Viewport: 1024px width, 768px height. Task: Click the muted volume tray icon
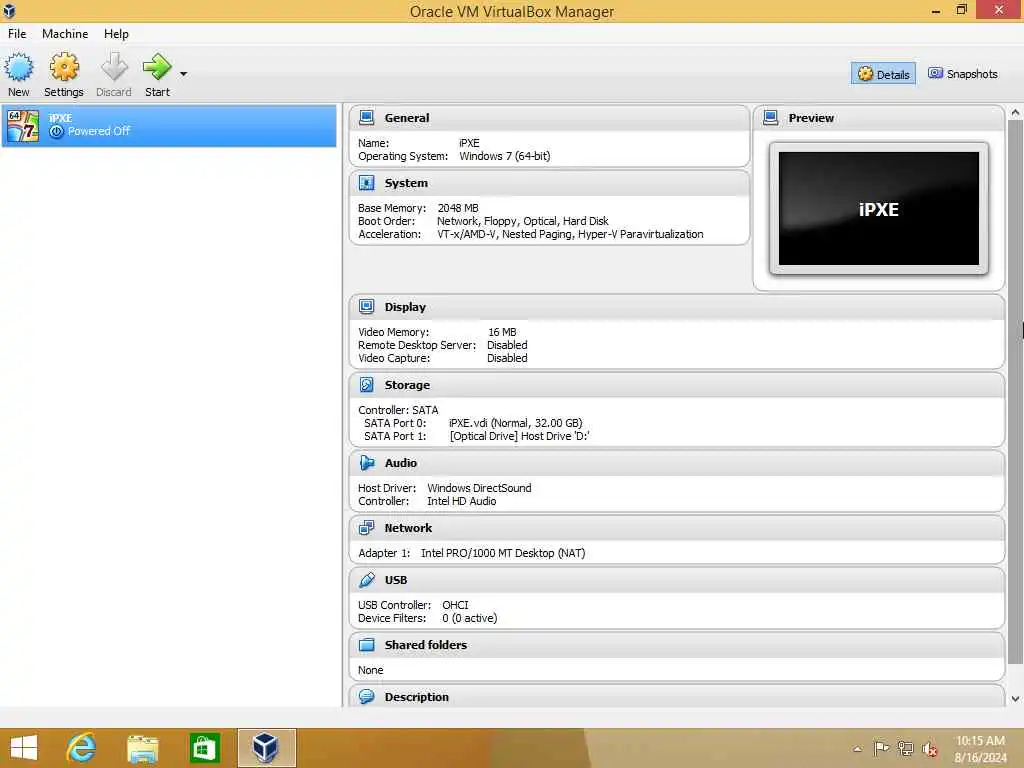click(x=929, y=749)
